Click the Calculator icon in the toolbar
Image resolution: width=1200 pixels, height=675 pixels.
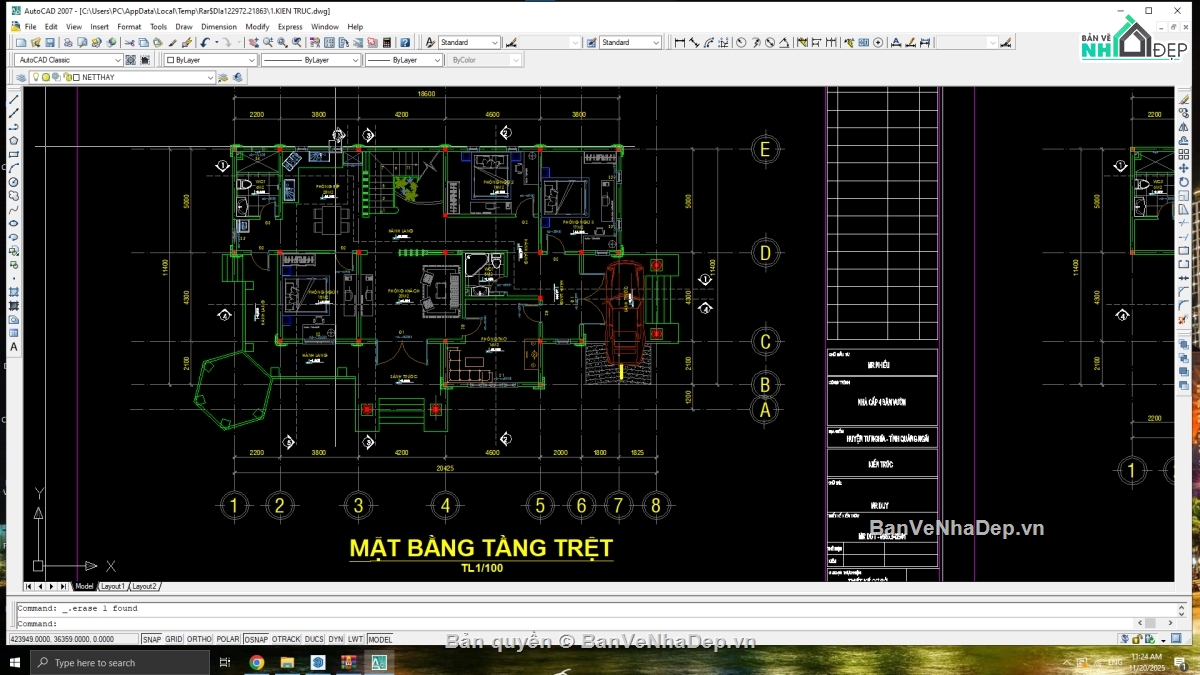click(387, 42)
